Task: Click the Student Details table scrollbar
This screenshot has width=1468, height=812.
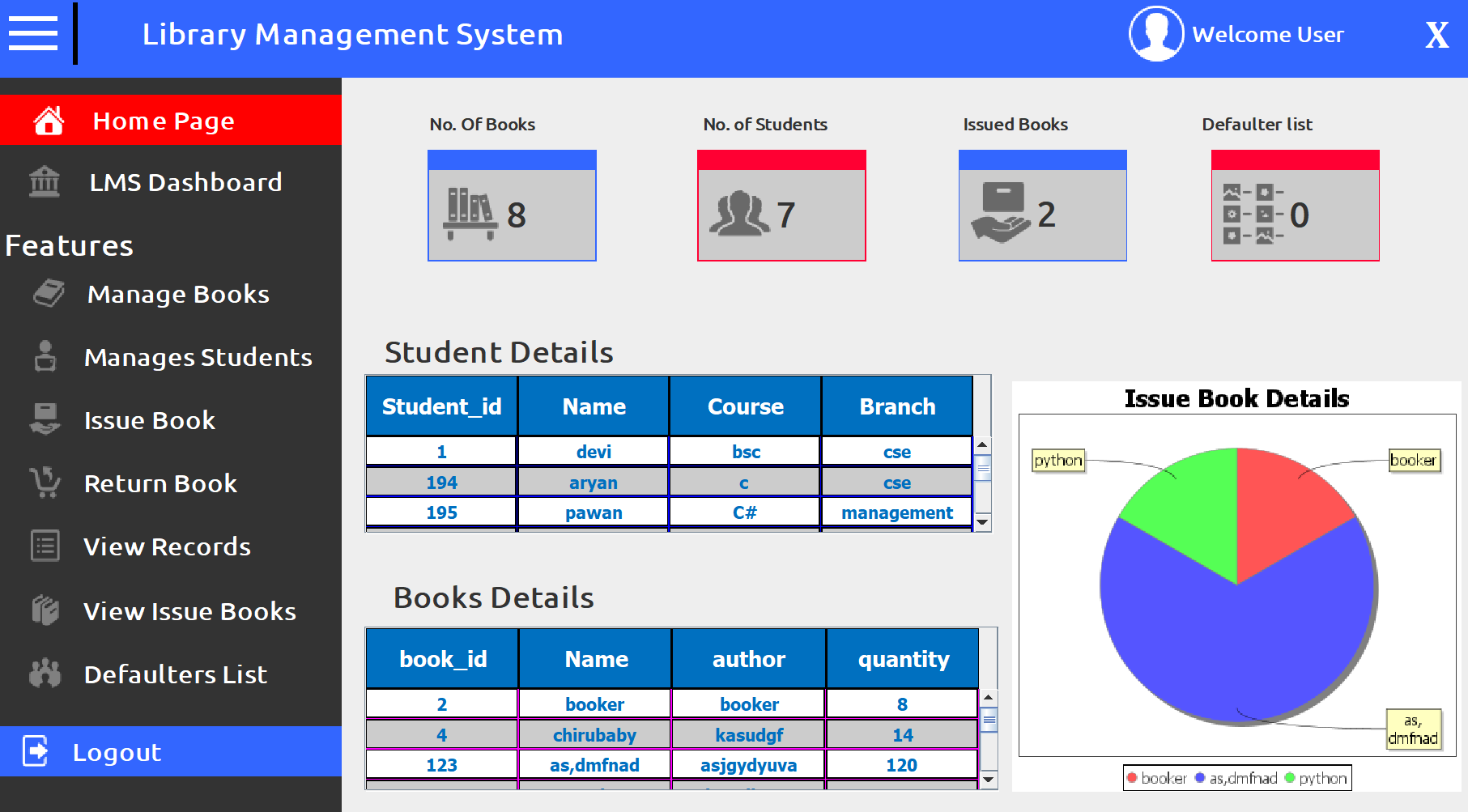Action: pos(981,468)
